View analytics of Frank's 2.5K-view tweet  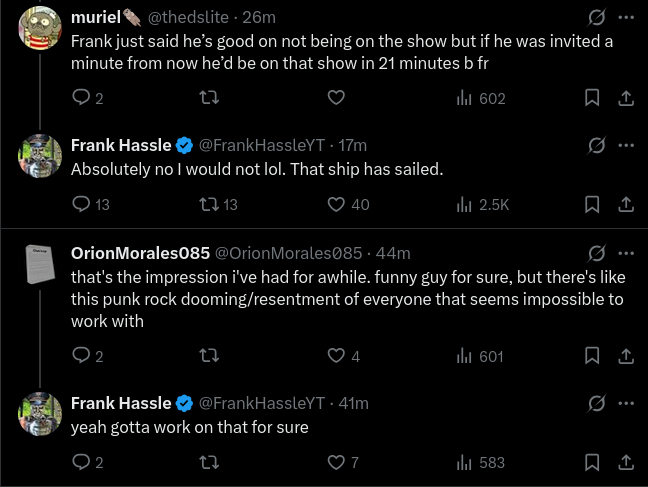[482, 204]
